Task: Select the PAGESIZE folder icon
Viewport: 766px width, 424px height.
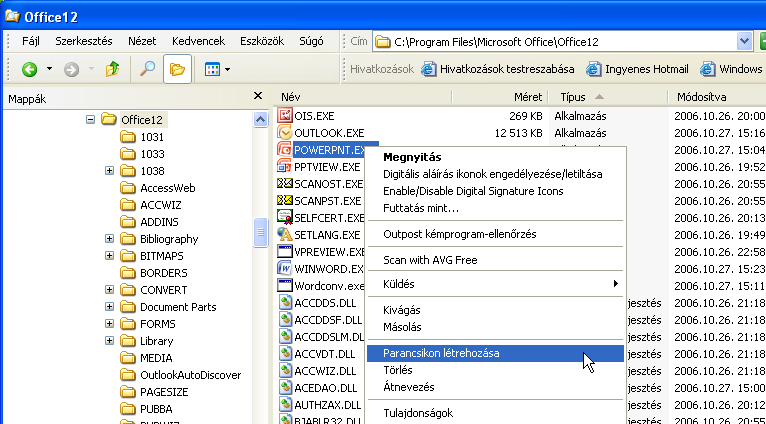Action: [x=128, y=392]
